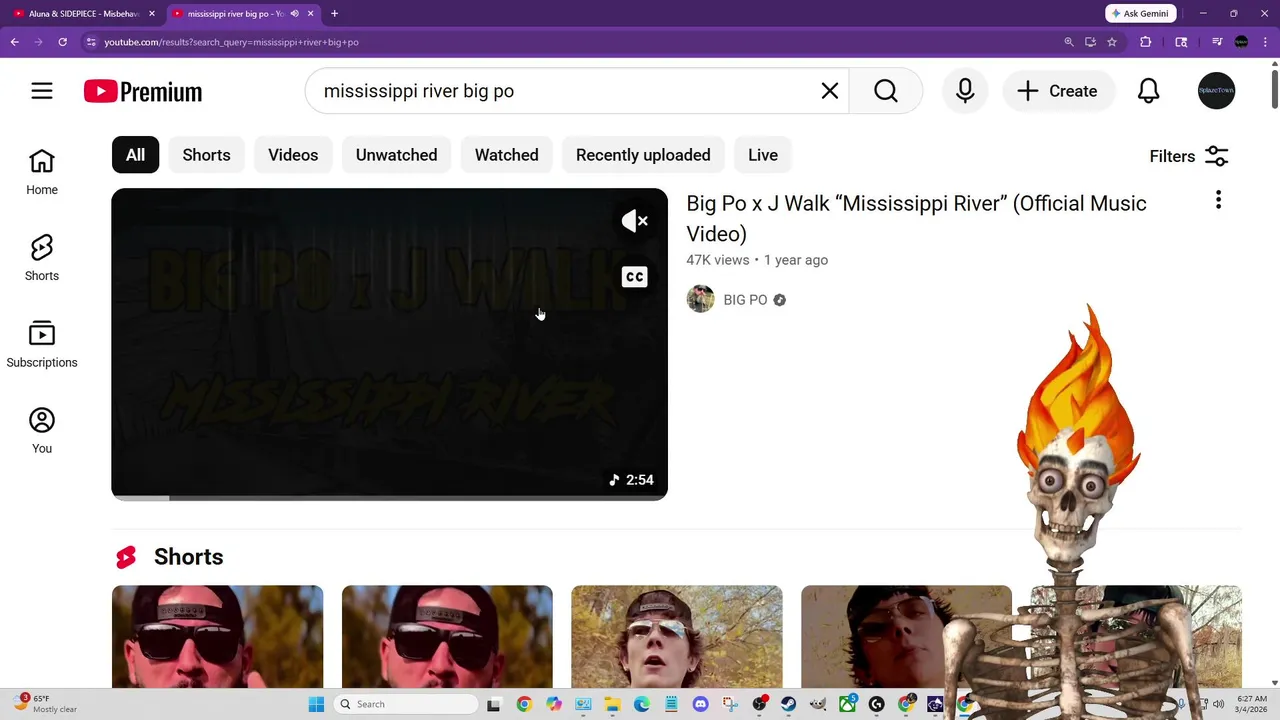Open the Chrome search-tabs sidebar icon
1280x720 pixels.
coord(1181,42)
